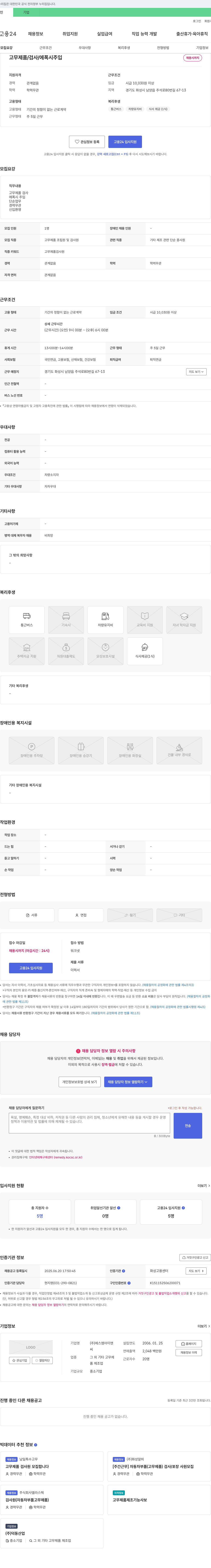Click the 채용정보 이력 button
This screenshot has width=211, height=1568.
(x=189, y=1353)
